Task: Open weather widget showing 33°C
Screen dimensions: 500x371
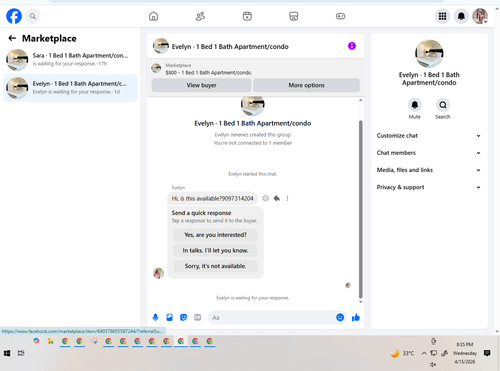Action: [402, 353]
